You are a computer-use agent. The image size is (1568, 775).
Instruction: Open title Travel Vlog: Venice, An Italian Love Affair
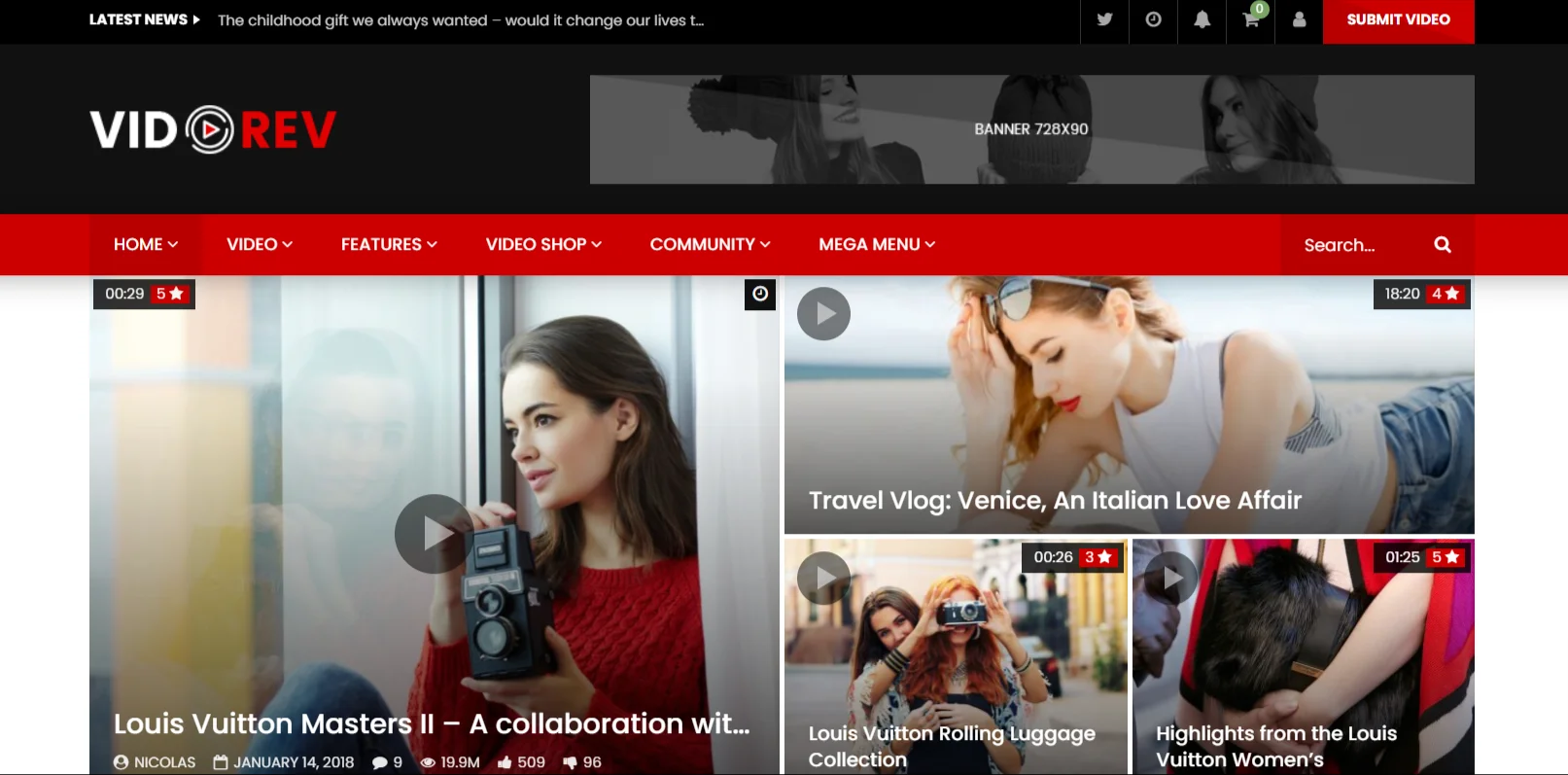pos(1055,500)
